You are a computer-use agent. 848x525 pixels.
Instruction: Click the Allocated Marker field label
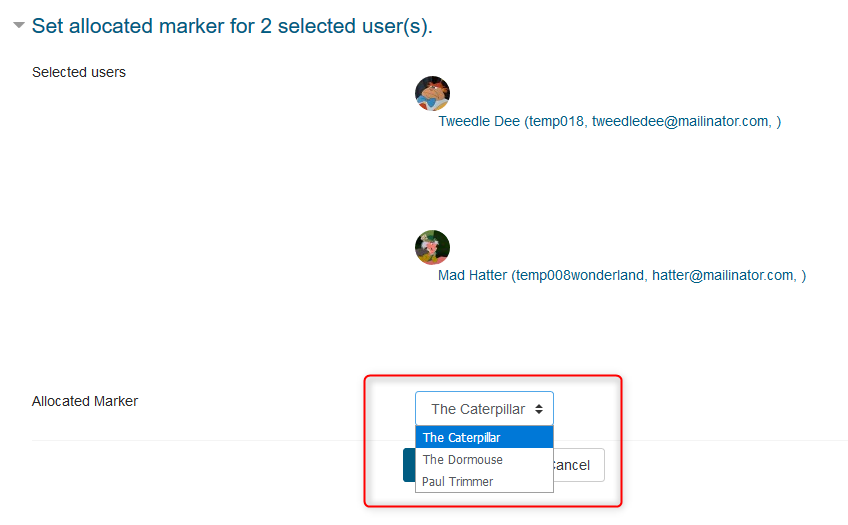pyautogui.click(x=85, y=401)
